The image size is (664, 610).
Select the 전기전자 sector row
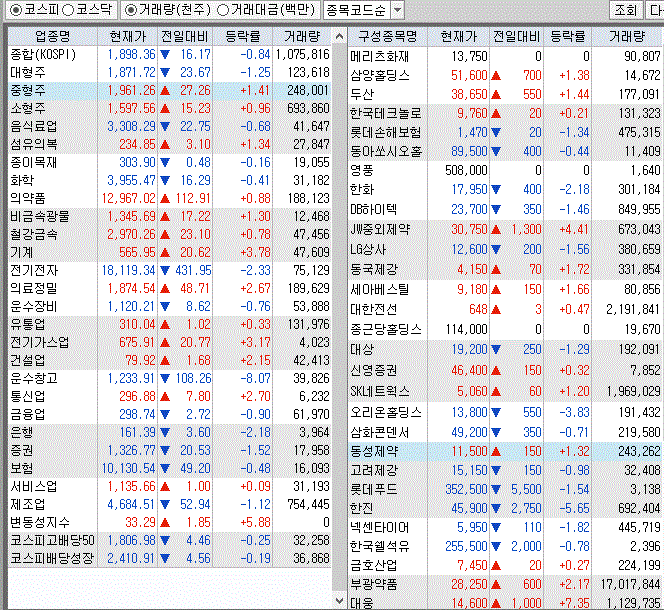point(169,271)
